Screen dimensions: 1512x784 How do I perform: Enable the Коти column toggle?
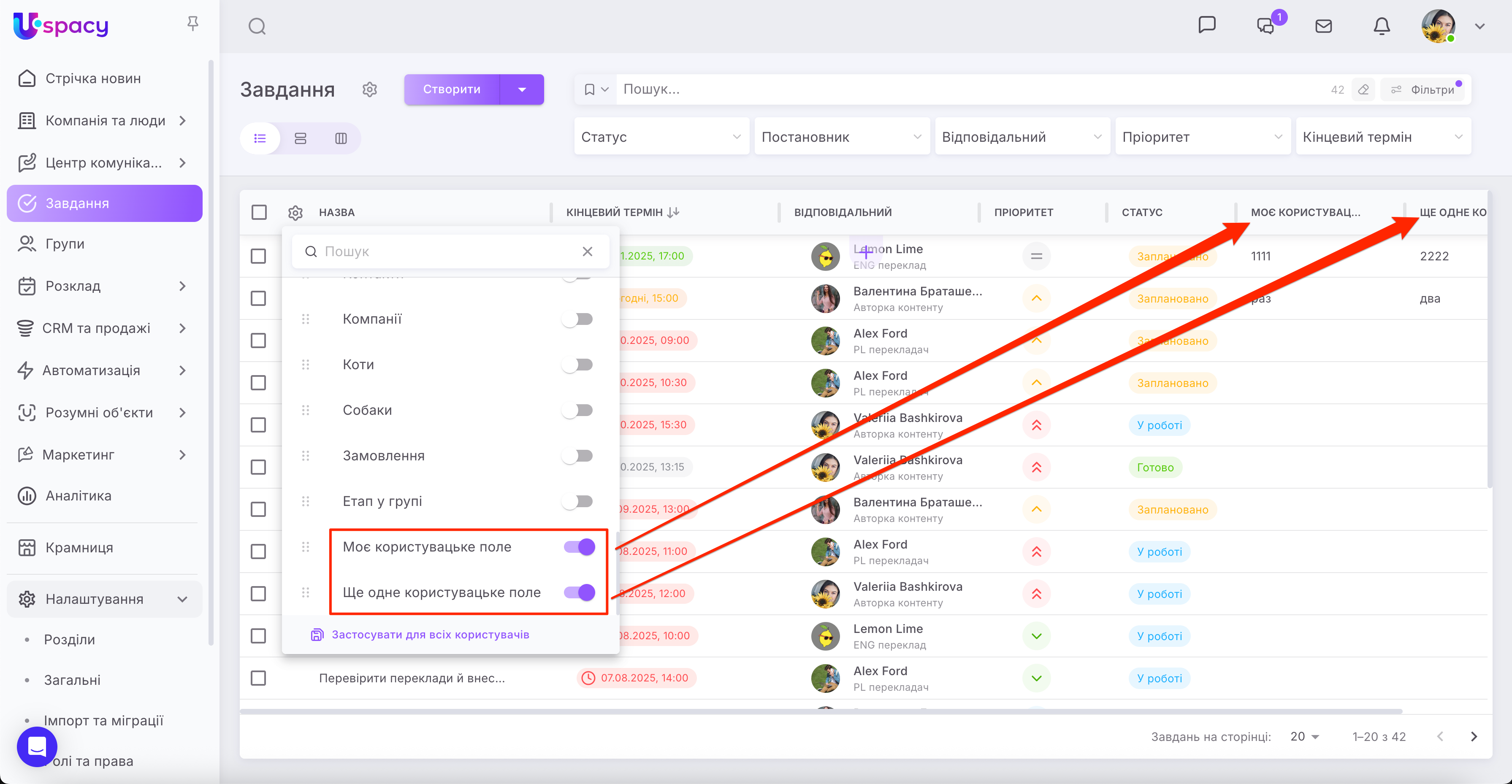(577, 365)
